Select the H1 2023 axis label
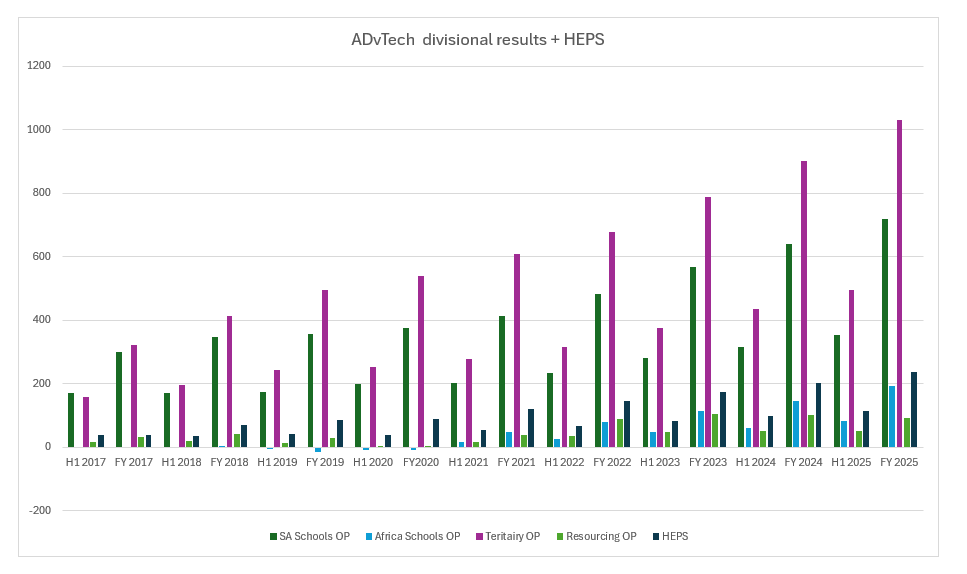967x574 pixels. [660, 462]
